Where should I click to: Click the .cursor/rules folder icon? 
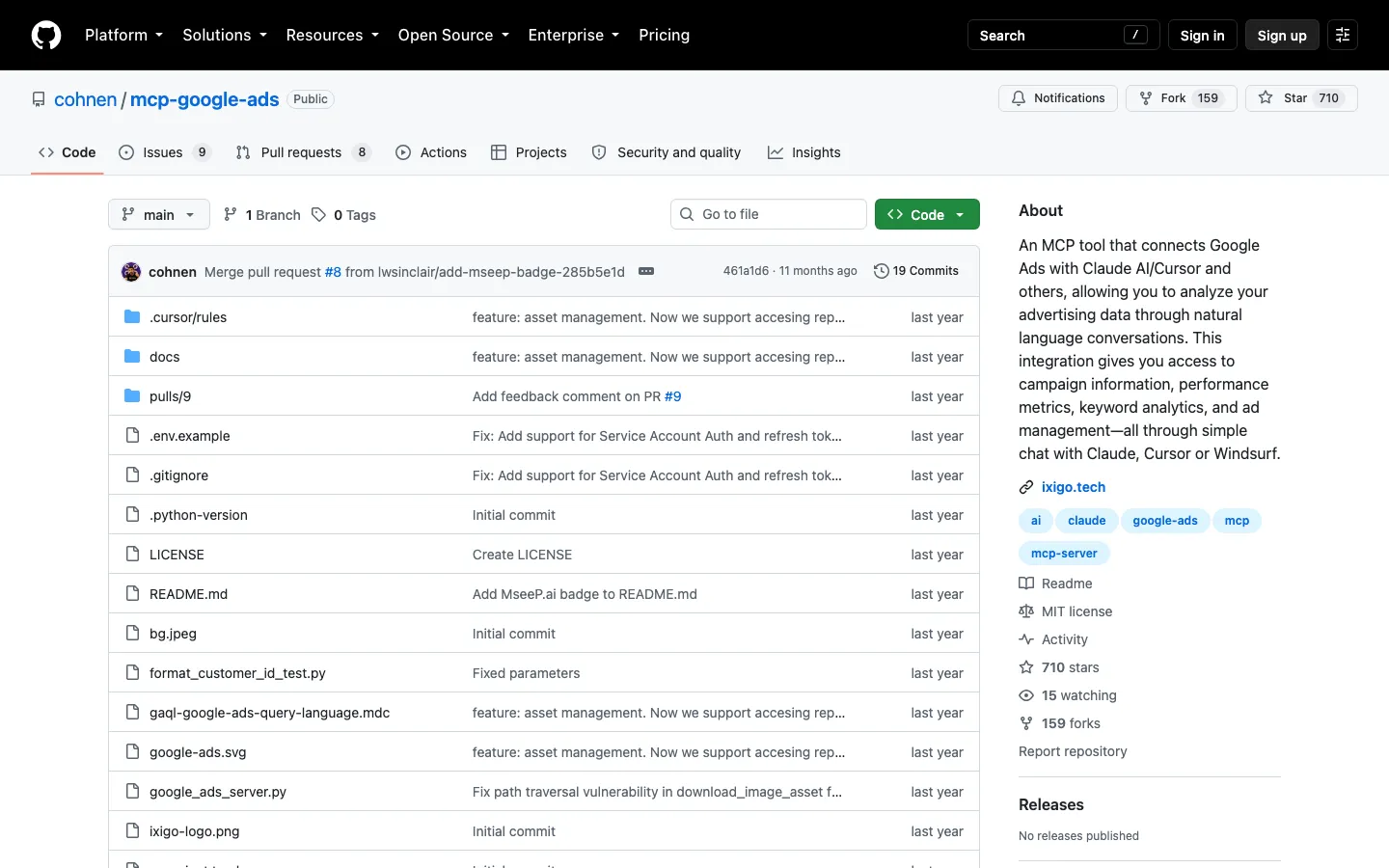point(132,317)
